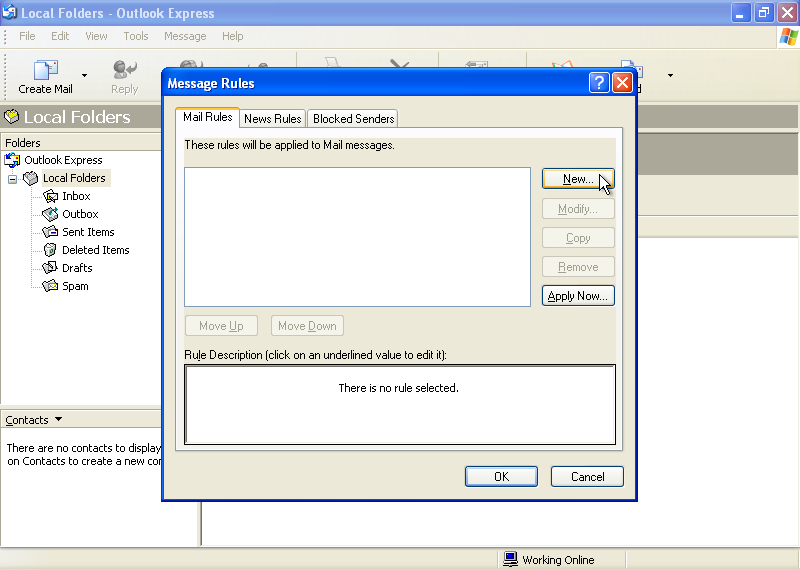
Task: Open the Message menu
Action: click(x=185, y=36)
